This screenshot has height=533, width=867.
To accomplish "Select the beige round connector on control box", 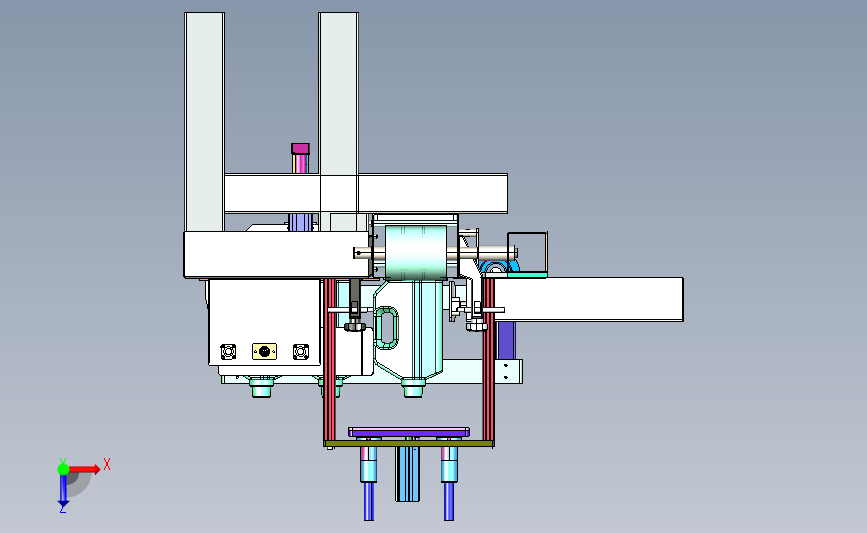I will click(x=264, y=351).
